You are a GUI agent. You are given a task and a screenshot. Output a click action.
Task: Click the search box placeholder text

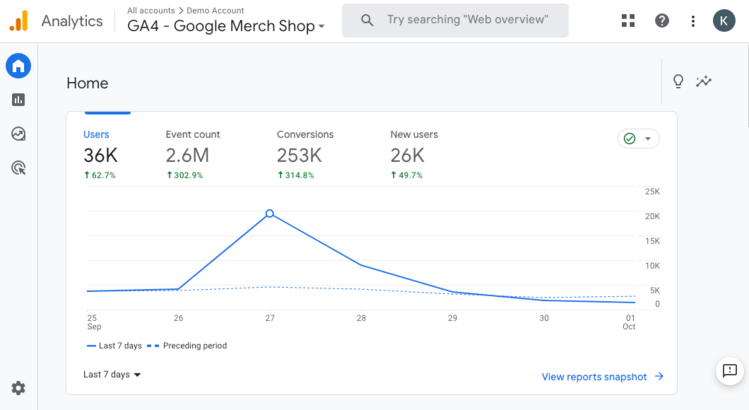tap(468, 20)
